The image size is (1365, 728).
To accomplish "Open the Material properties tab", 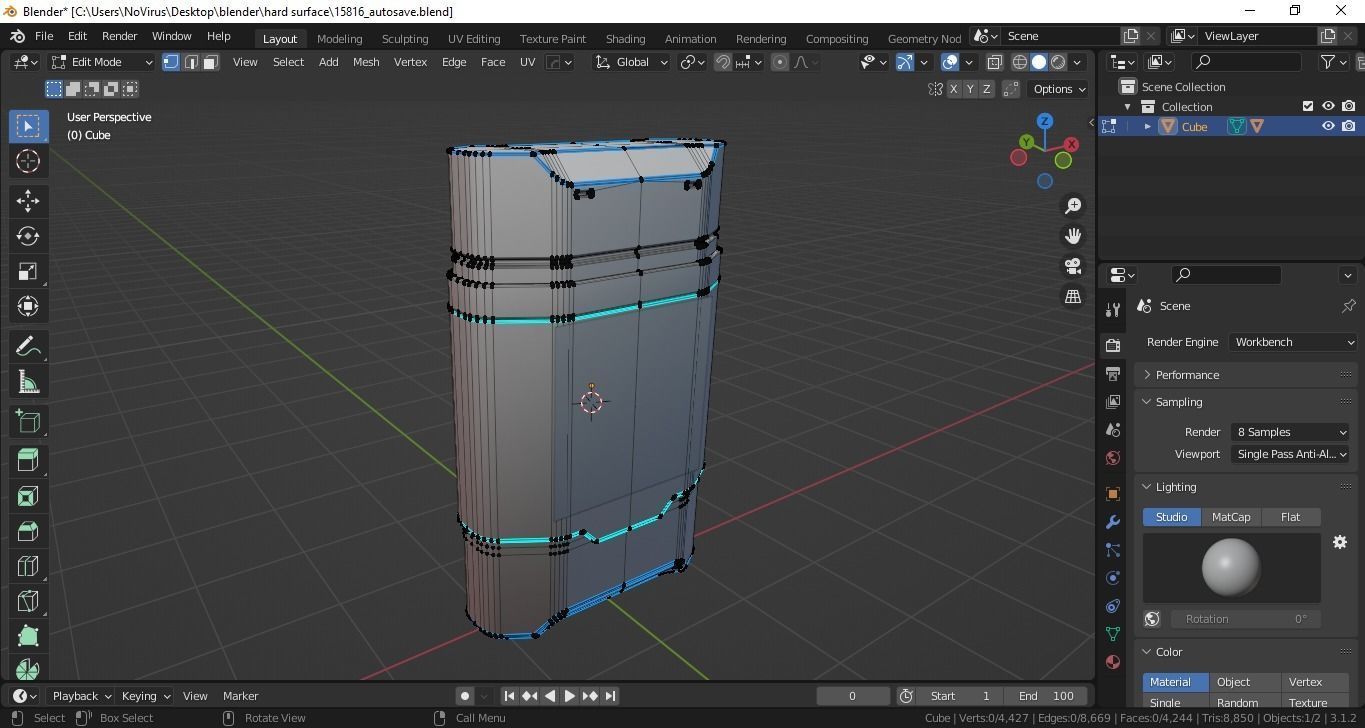I will click(x=1113, y=662).
